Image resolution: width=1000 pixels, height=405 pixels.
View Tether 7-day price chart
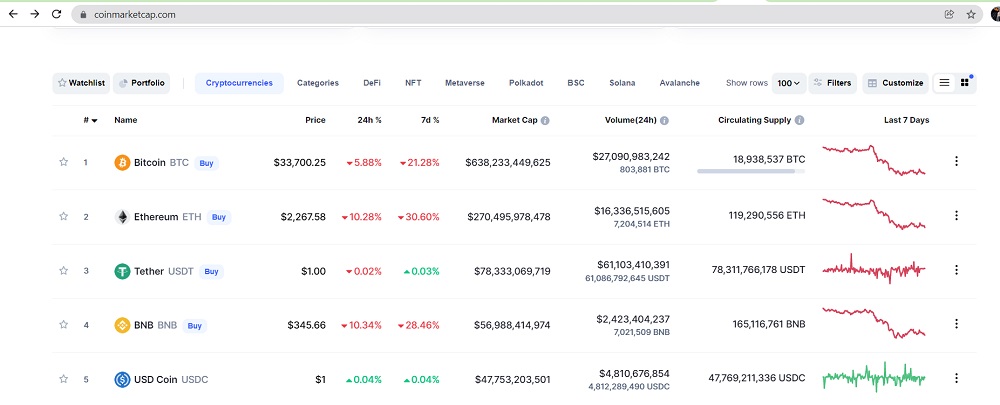[874, 269]
